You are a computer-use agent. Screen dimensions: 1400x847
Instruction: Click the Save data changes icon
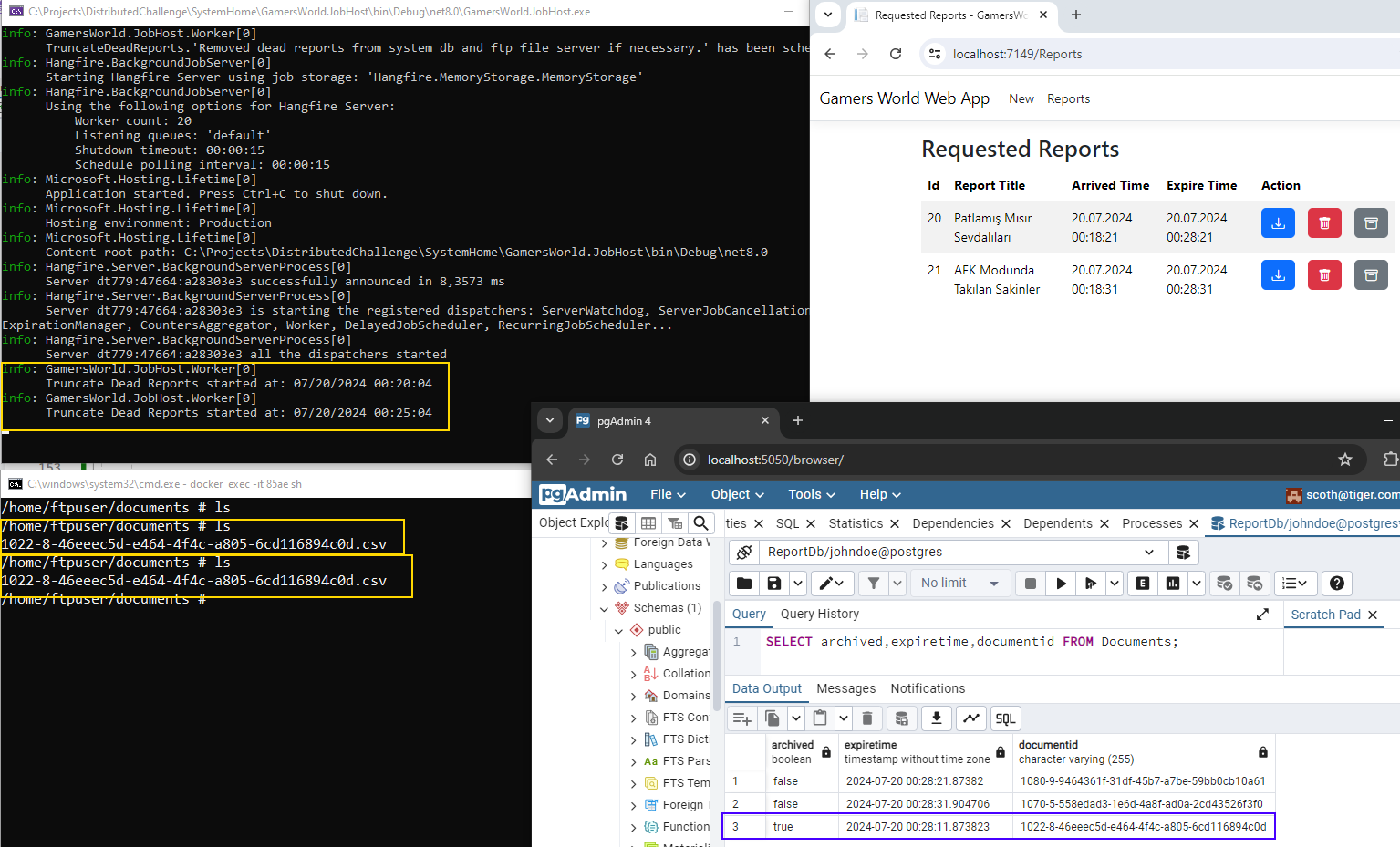pyautogui.click(x=901, y=718)
